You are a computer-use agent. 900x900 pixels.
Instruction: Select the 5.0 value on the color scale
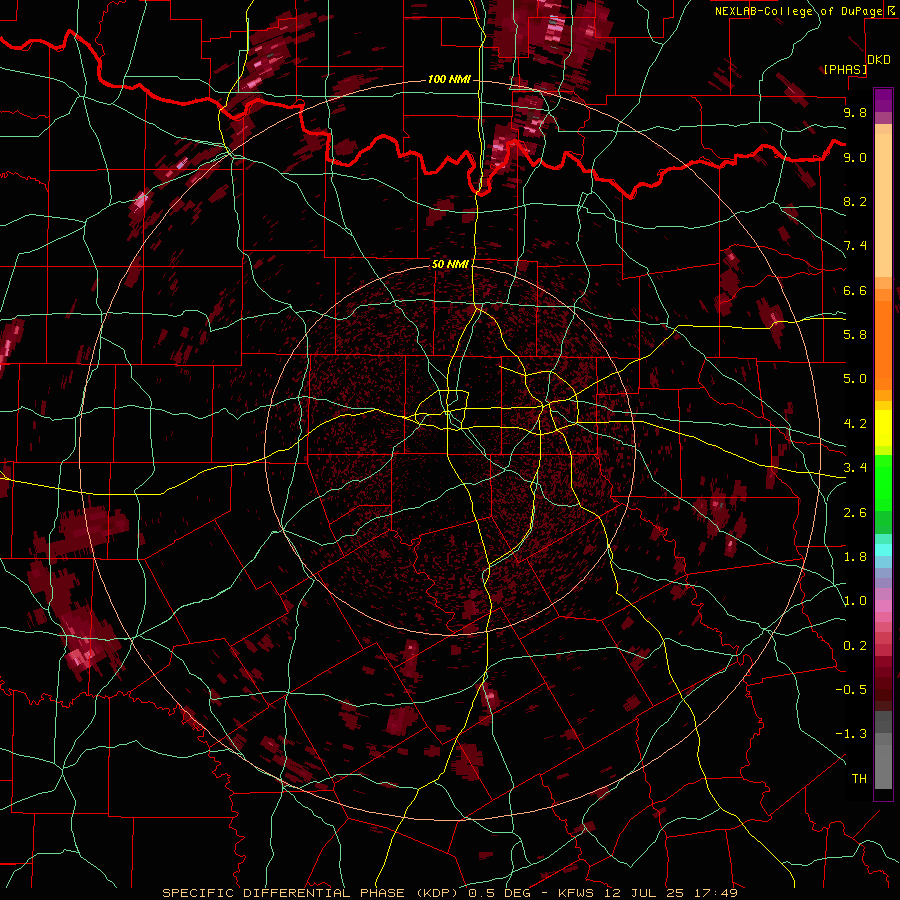855,379
